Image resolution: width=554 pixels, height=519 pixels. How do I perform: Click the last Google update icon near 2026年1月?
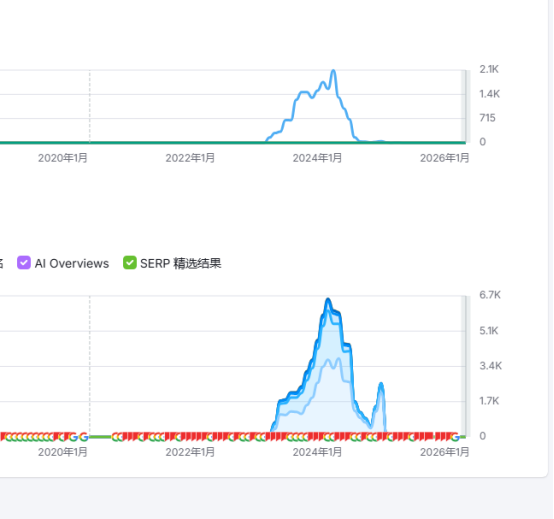(455, 437)
